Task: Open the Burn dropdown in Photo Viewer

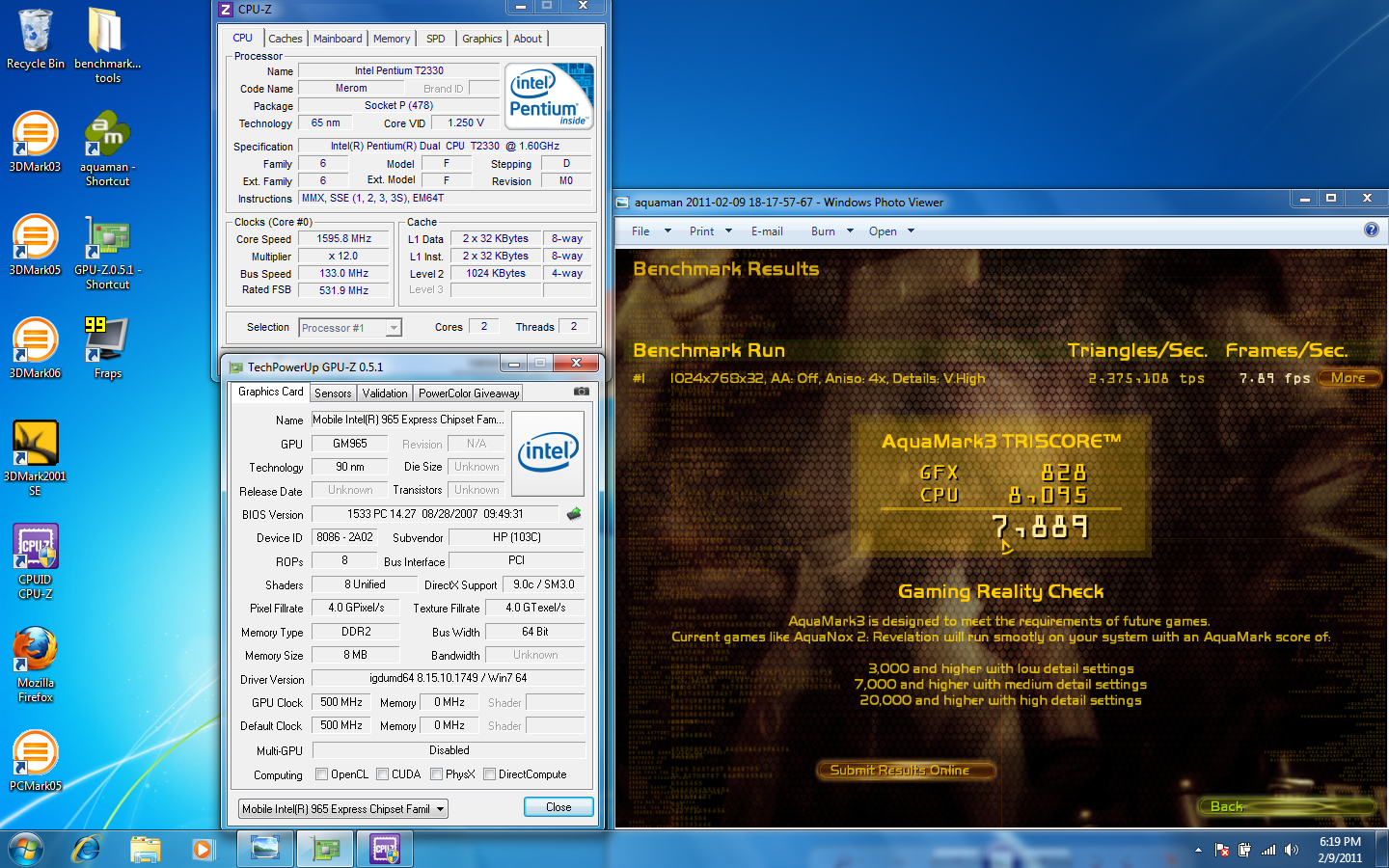Action: (832, 231)
